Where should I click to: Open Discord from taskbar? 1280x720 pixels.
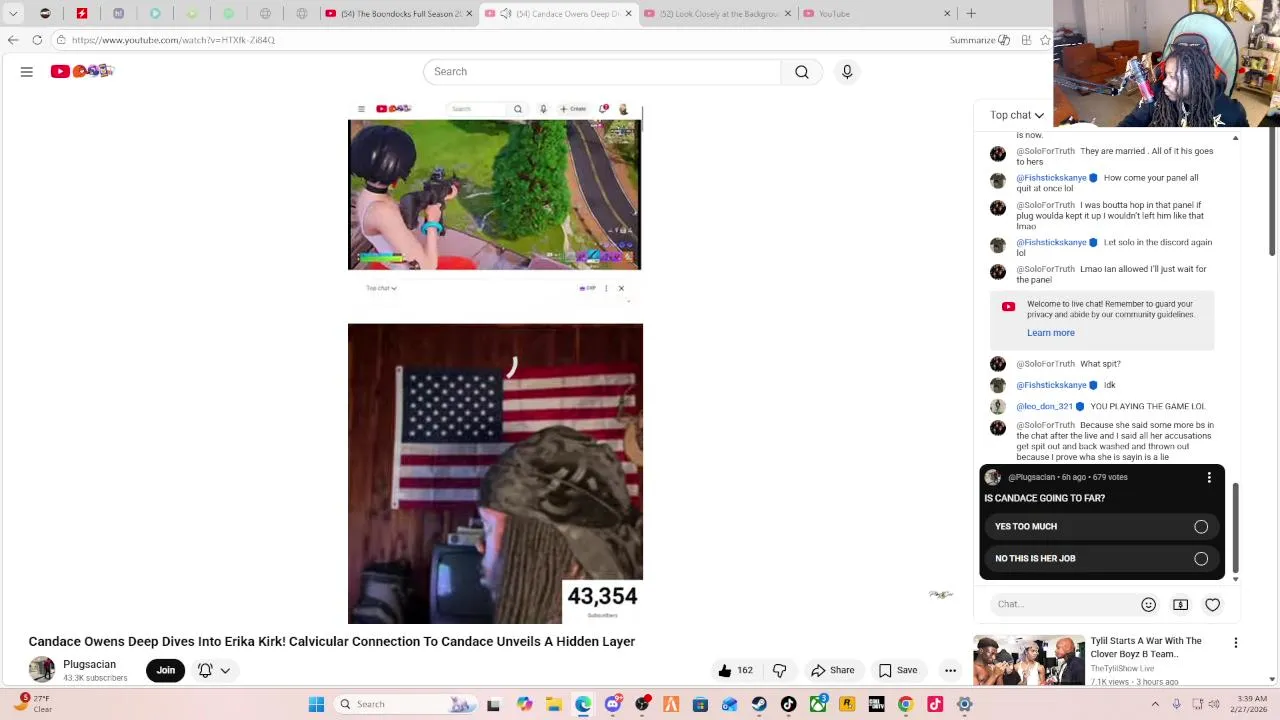click(613, 704)
